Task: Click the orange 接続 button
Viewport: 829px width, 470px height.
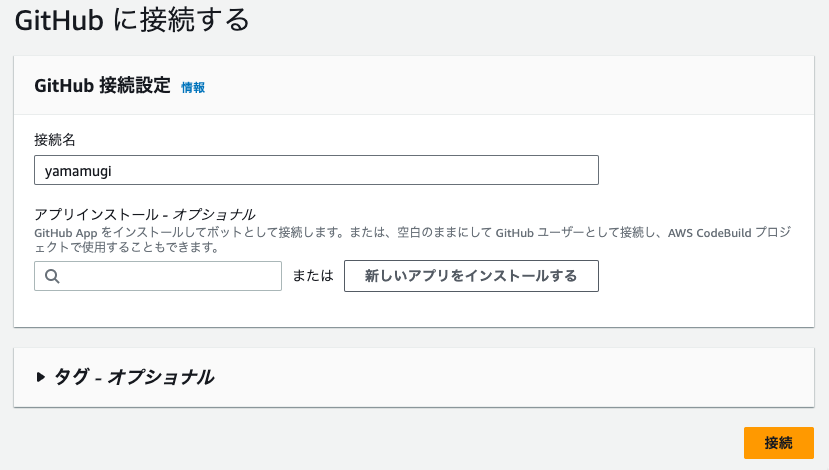Action: click(778, 443)
